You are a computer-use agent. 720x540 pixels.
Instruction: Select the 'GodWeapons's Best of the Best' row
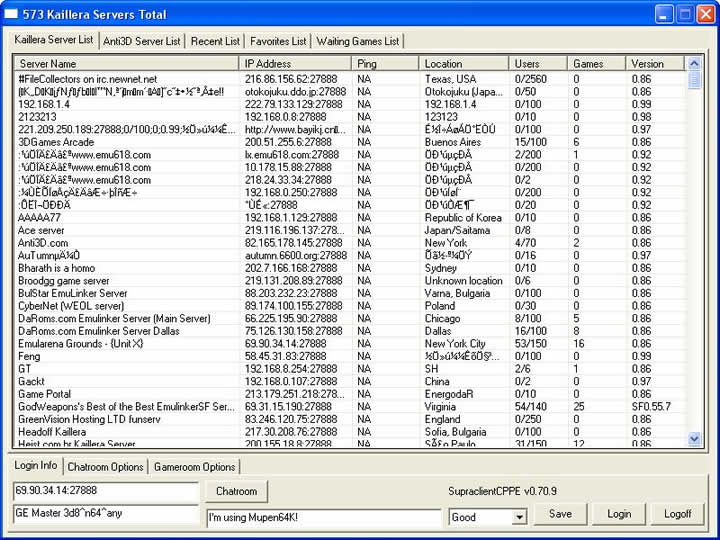pos(349,406)
